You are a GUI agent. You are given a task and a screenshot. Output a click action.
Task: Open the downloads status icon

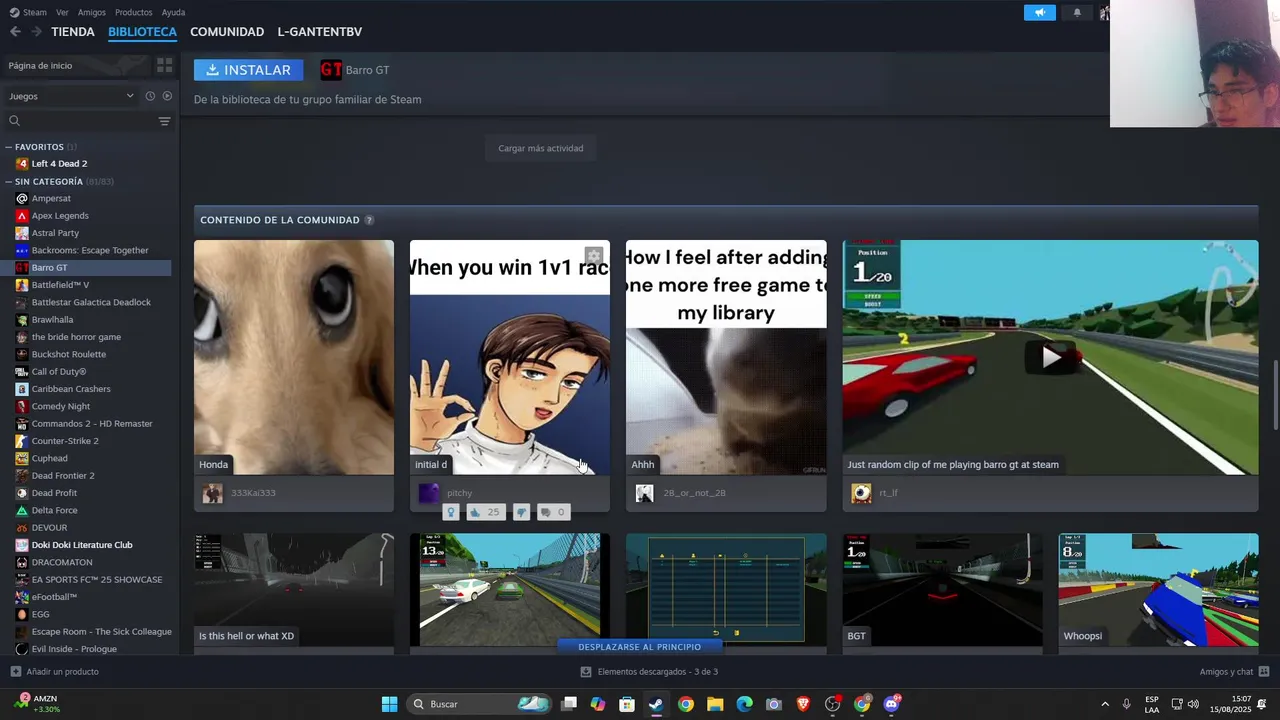coord(585,672)
